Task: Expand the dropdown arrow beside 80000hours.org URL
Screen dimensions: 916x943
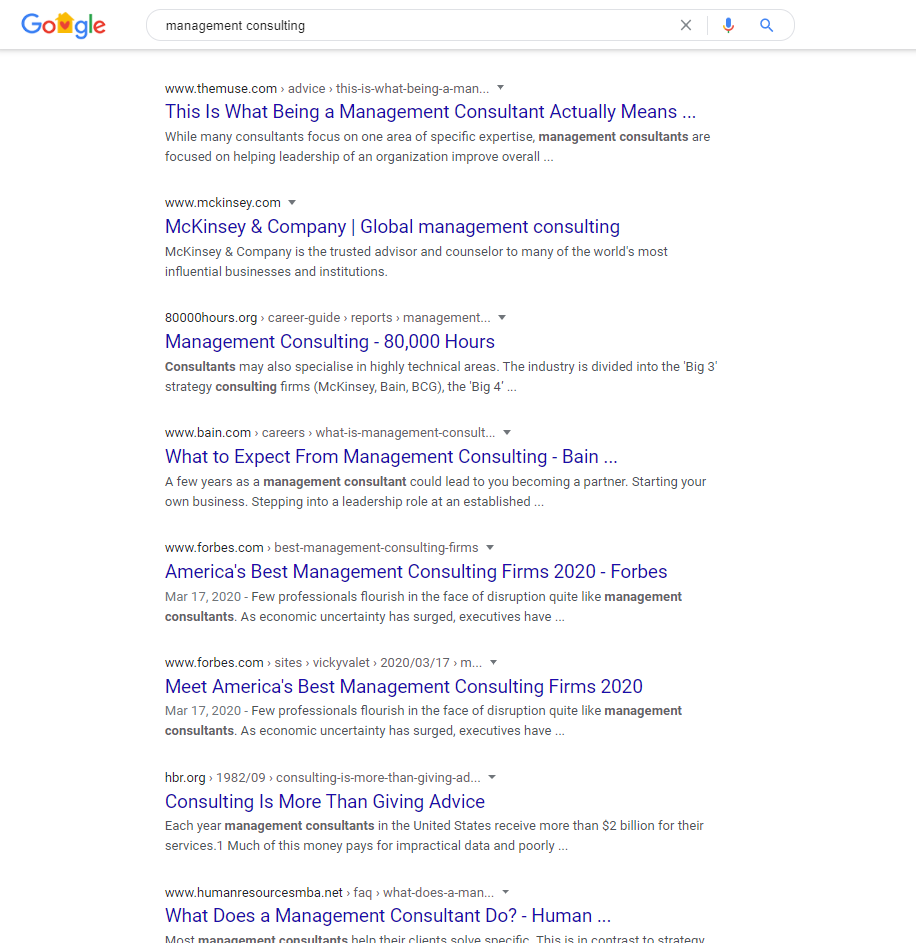Action: pyautogui.click(x=502, y=318)
